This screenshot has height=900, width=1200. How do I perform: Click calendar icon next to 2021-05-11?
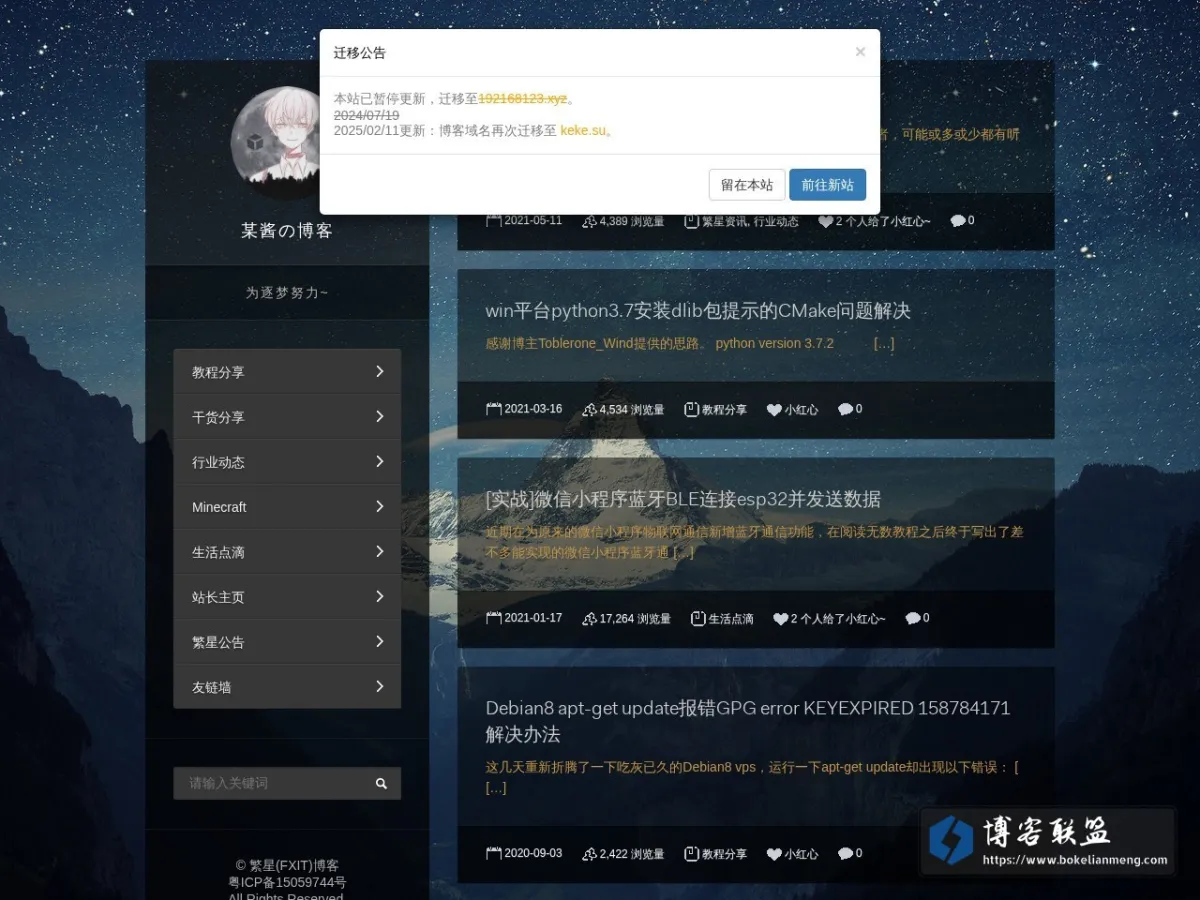point(494,220)
